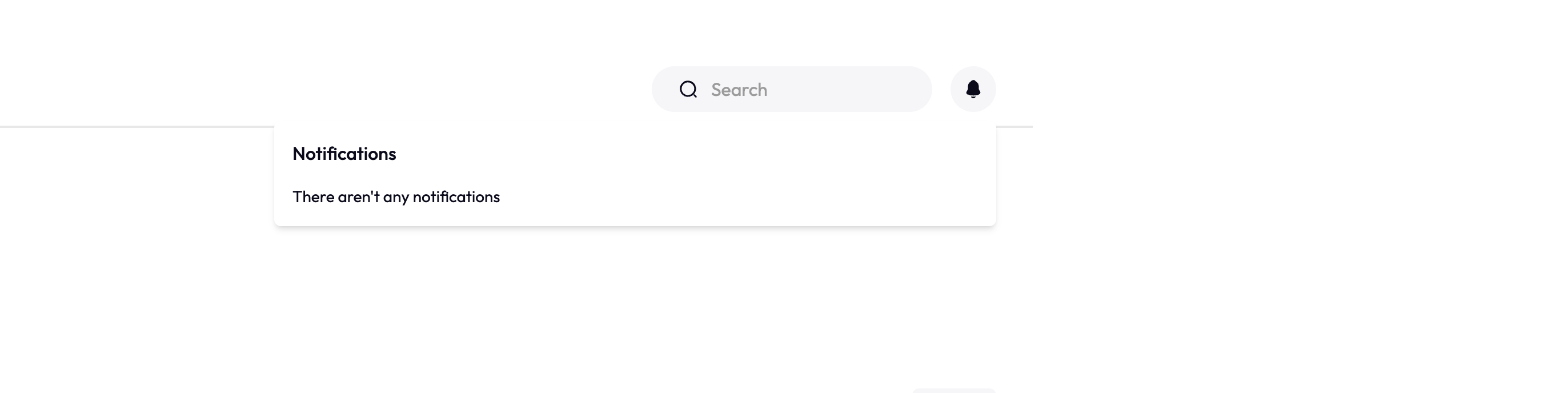Click the blank white area above the Search bar
The height and width of the screenshot is (393, 1568).
(791, 30)
